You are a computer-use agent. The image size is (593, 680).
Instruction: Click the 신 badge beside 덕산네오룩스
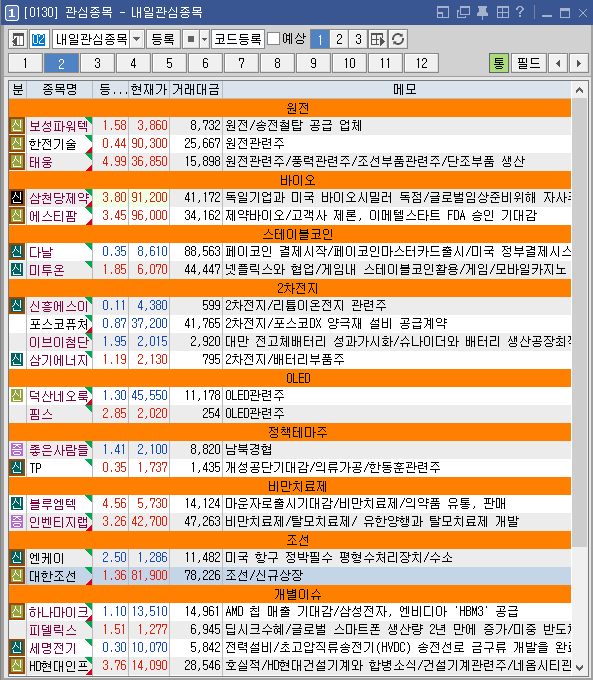point(17,396)
